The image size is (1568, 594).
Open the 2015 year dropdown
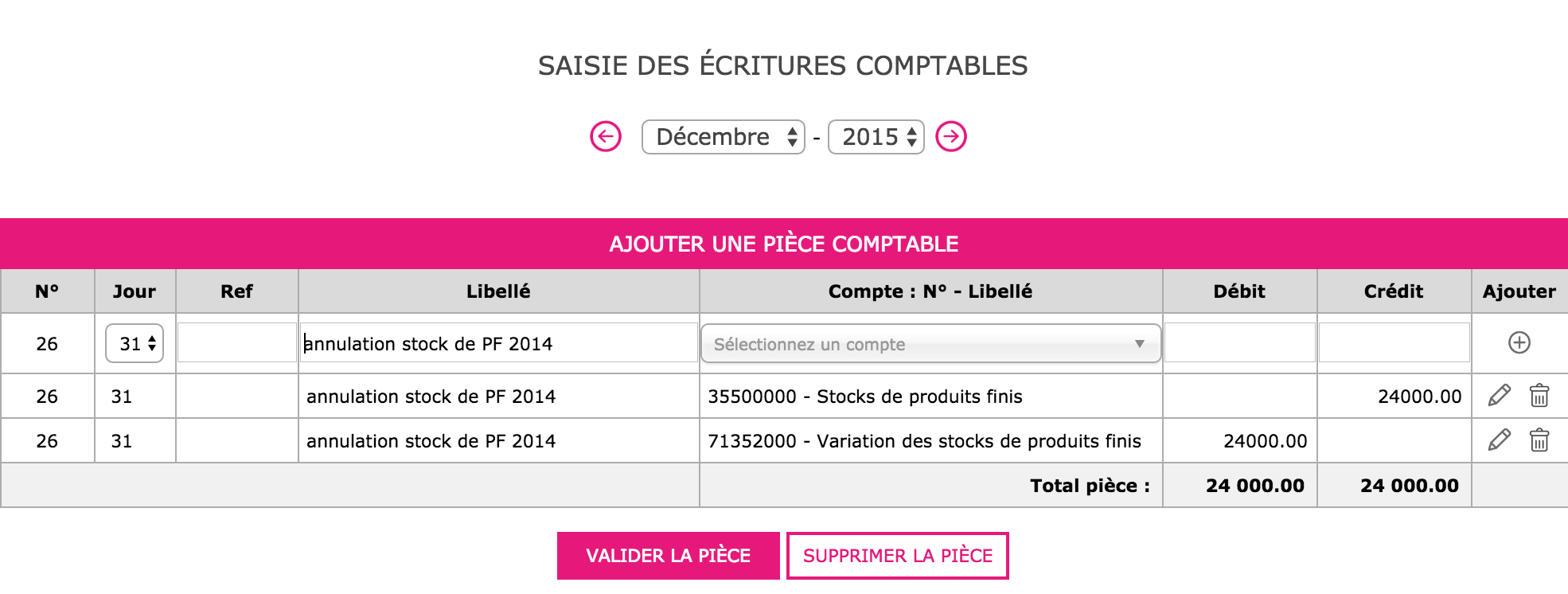tap(876, 137)
